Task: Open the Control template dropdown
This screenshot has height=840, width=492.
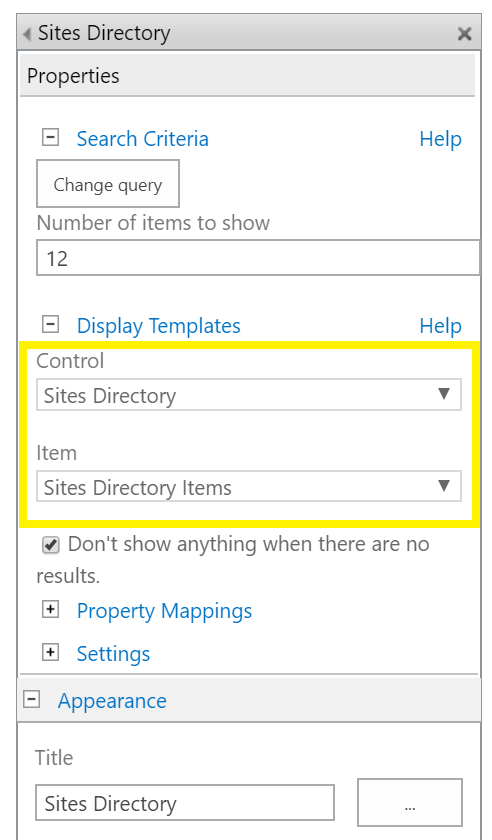Action: [x=249, y=395]
